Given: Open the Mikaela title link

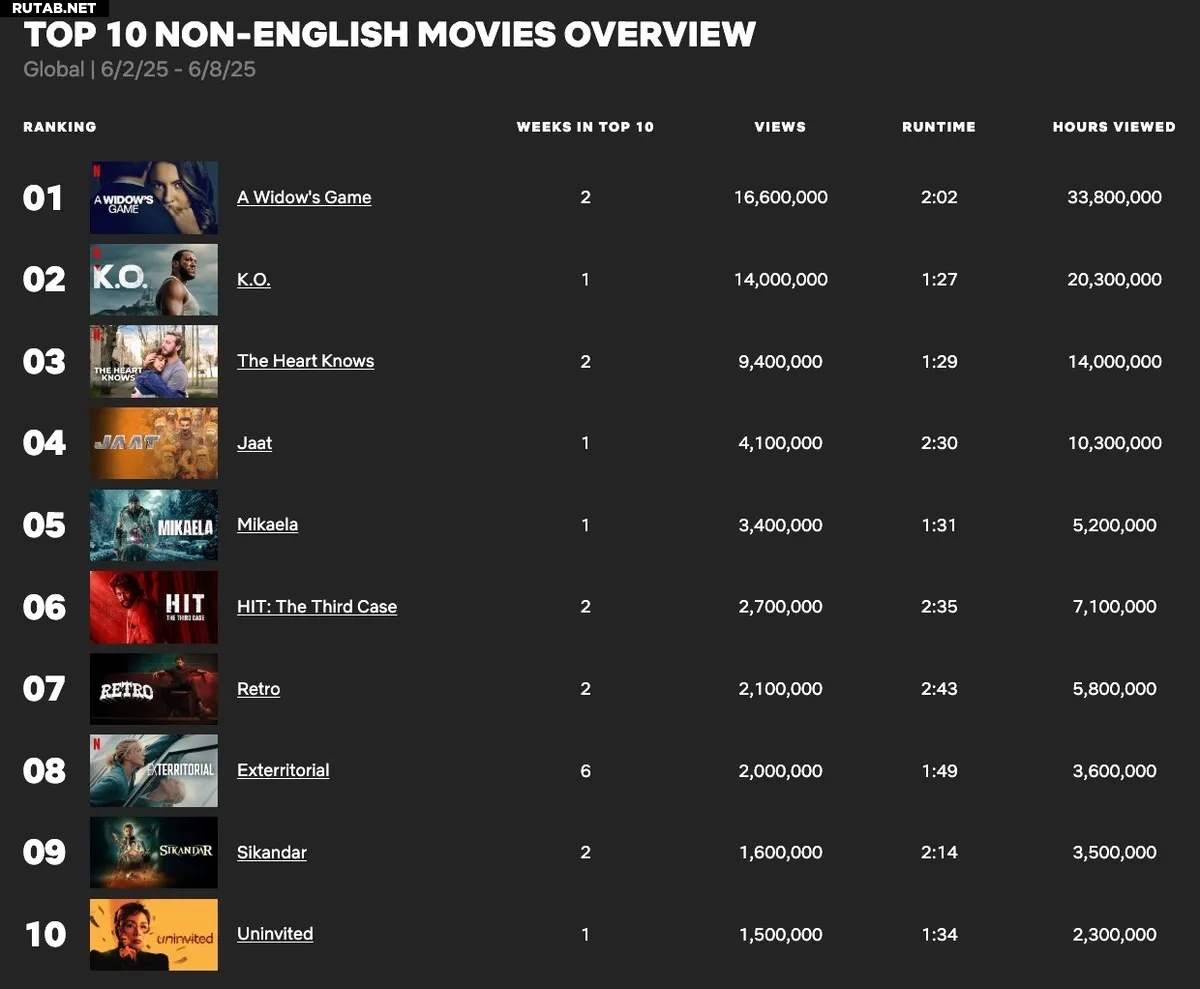Looking at the screenshot, I should tap(268, 524).
